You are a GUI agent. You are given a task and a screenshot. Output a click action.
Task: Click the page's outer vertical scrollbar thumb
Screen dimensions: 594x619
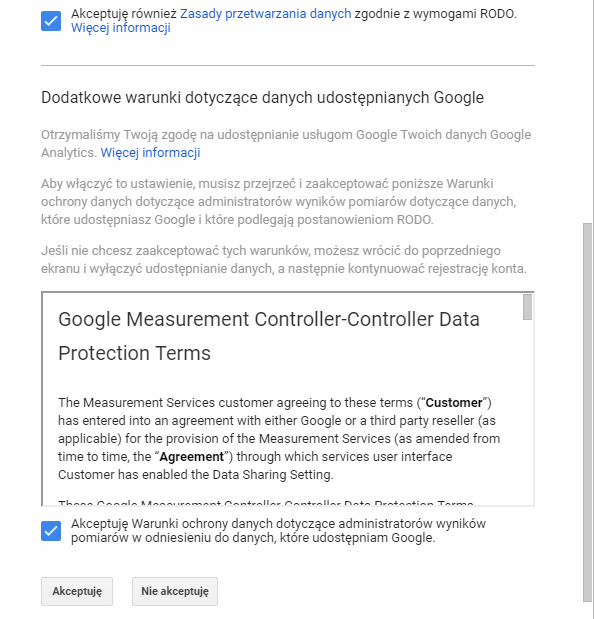(x=588, y=413)
